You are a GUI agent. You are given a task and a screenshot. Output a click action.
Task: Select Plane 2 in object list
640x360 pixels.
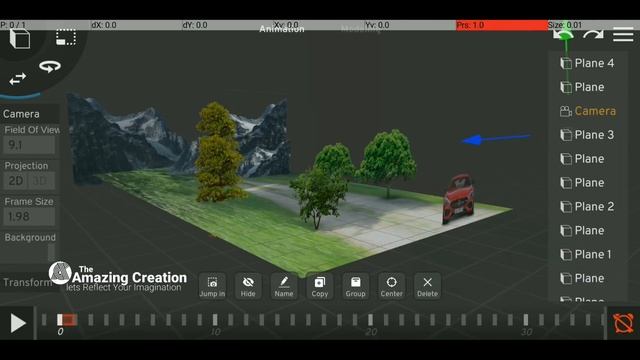pyautogui.click(x=587, y=207)
